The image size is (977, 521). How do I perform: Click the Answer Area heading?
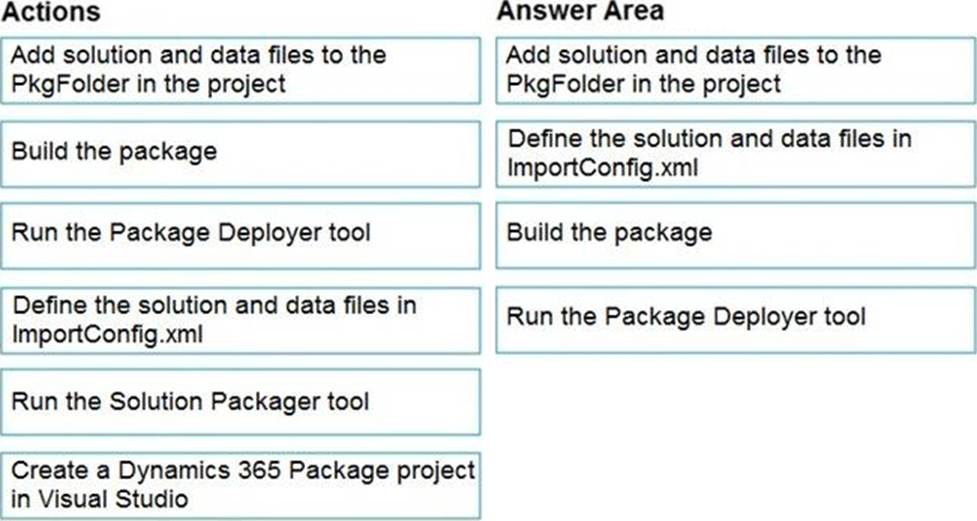tap(580, 11)
